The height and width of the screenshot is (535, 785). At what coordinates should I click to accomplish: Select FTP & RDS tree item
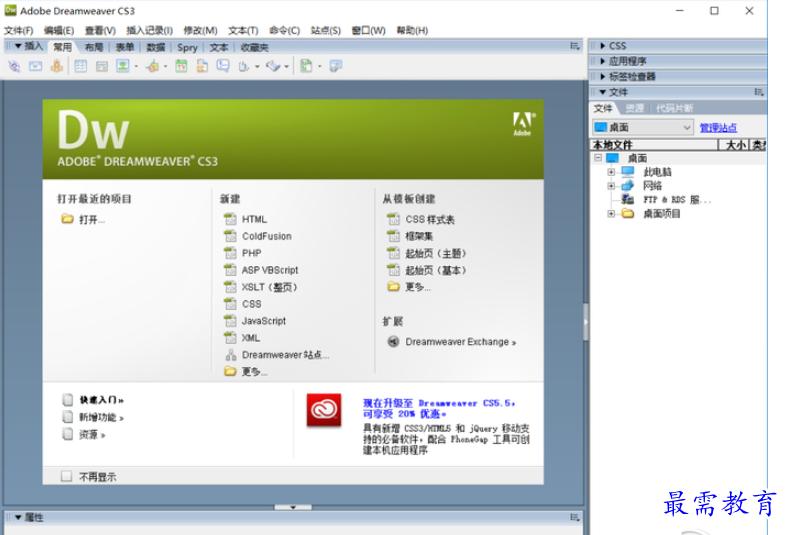click(x=677, y=200)
